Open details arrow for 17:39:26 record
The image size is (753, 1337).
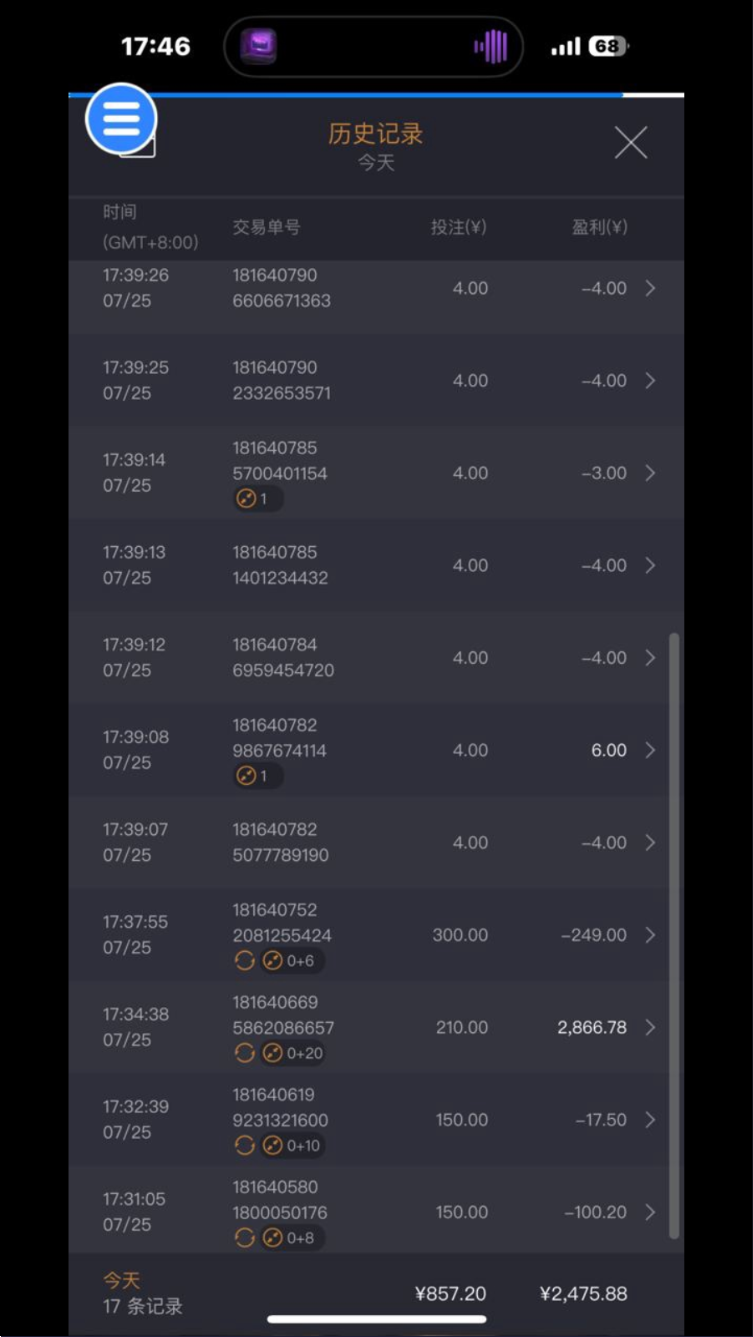[650, 288]
